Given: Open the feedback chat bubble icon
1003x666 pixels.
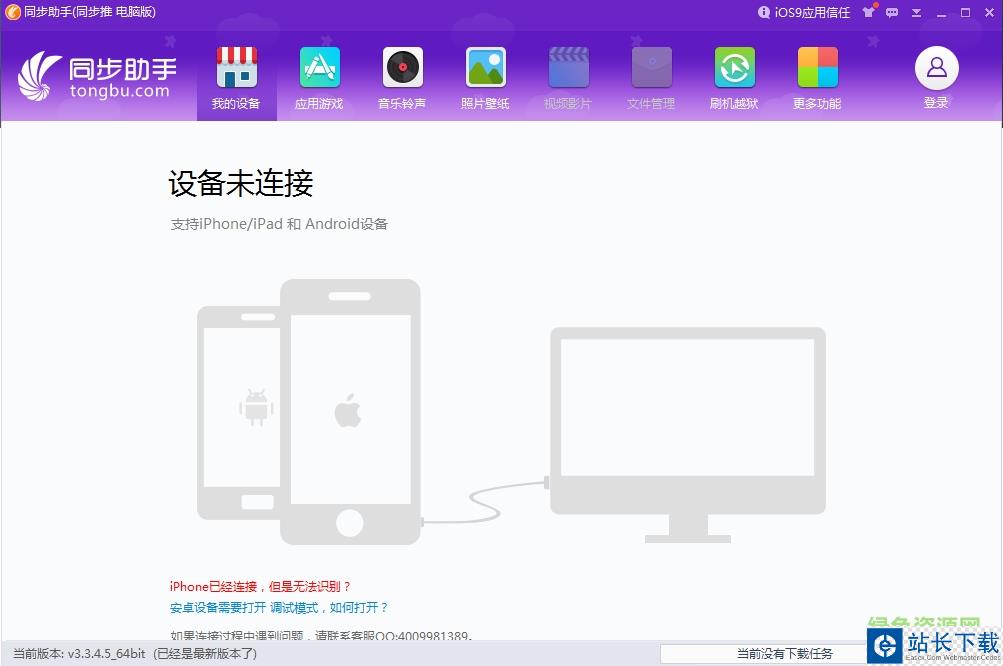Looking at the screenshot, I should (892, 12).
